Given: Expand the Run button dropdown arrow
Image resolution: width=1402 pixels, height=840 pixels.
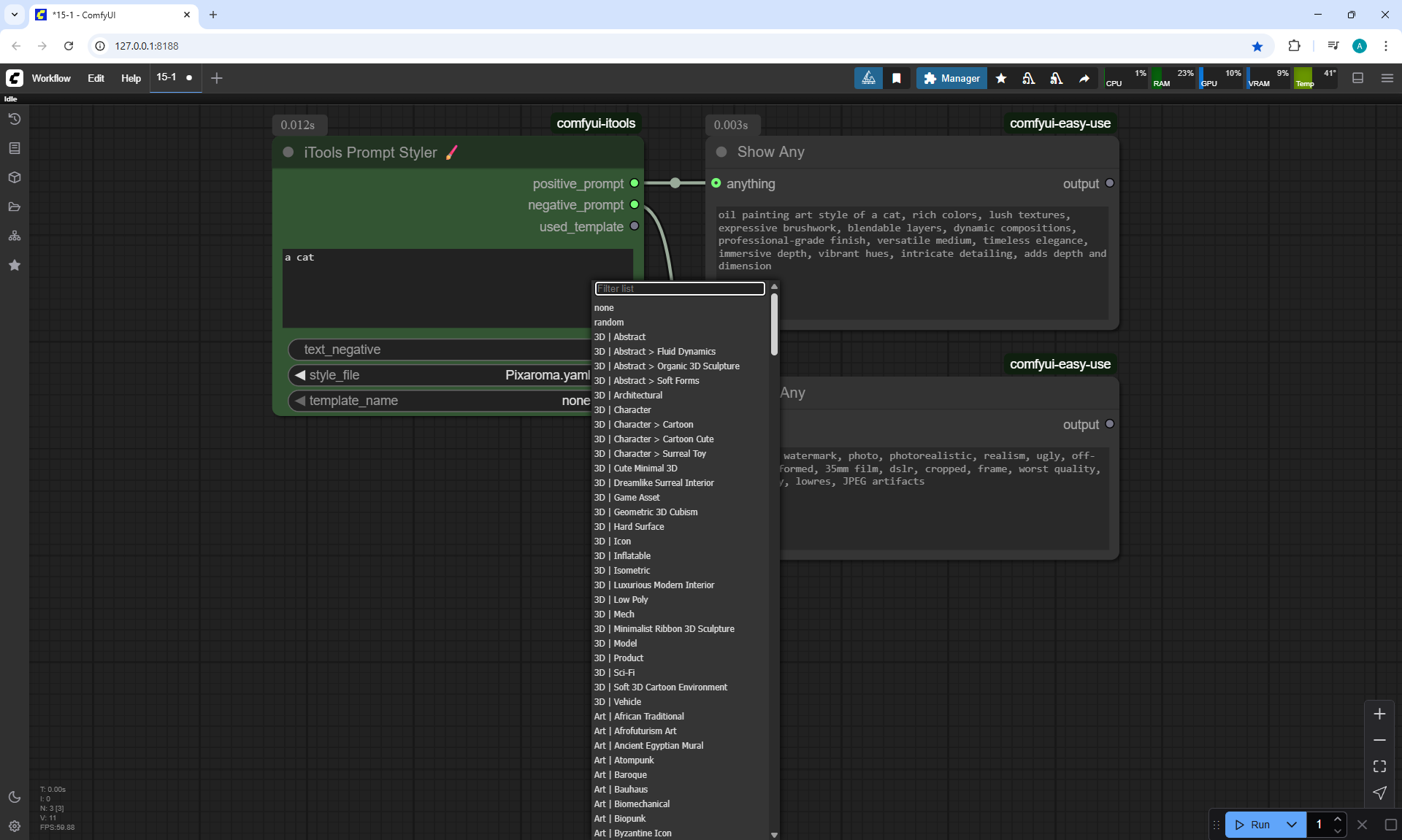Looking at the screenshot, I should (x=1291, y=825).
